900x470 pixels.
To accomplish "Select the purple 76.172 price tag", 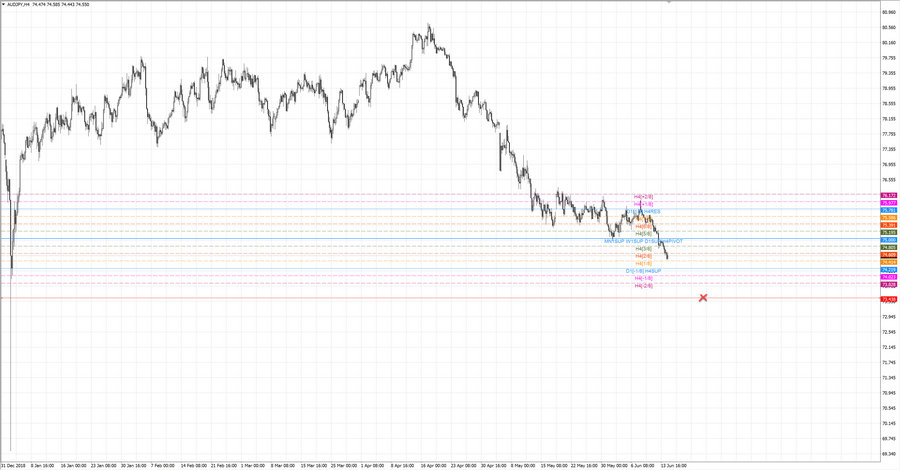I will point(889,196).
